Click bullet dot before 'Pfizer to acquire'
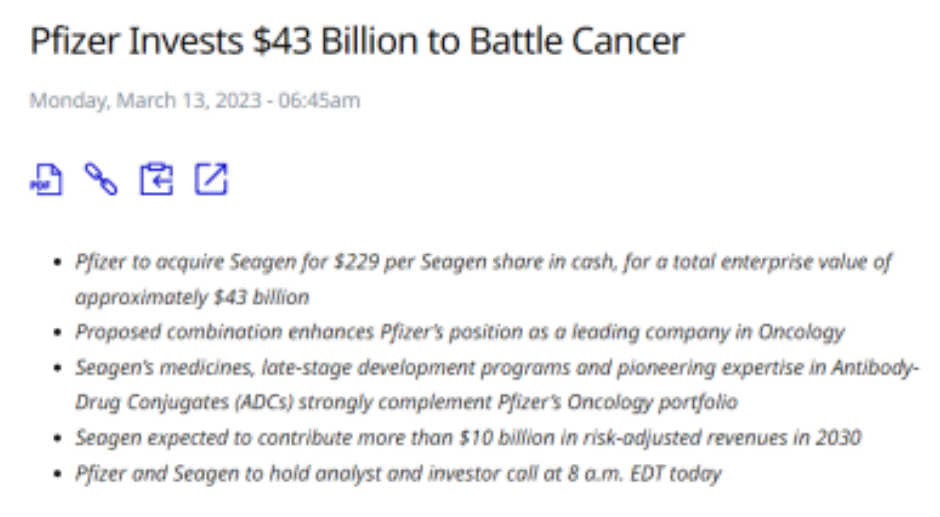This screenshot has height=517, width=940. [56, 263]
